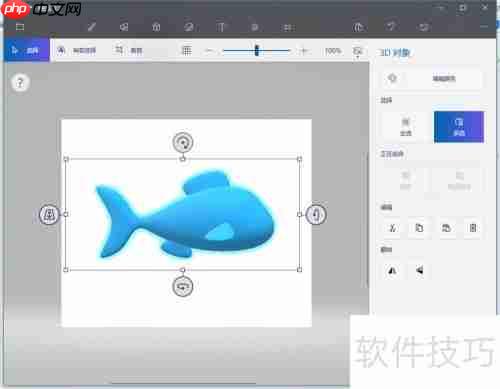Open the Canvas settings tool
Screen dimensions: 500x389
point(288,27)
